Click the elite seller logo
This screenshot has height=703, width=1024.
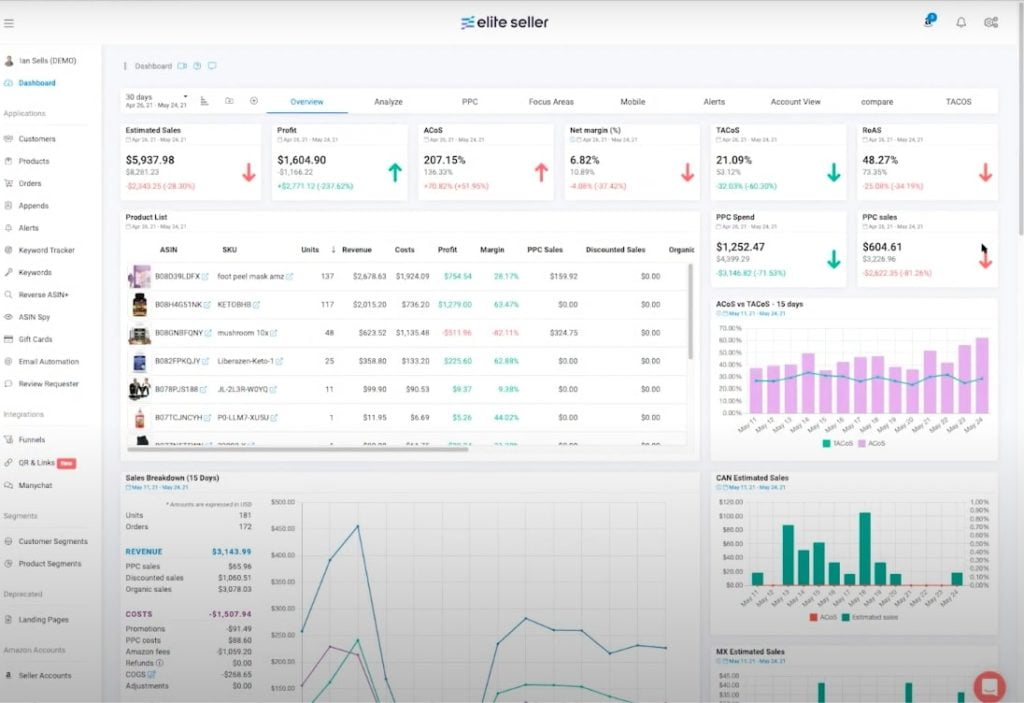(x=504, y=22)
